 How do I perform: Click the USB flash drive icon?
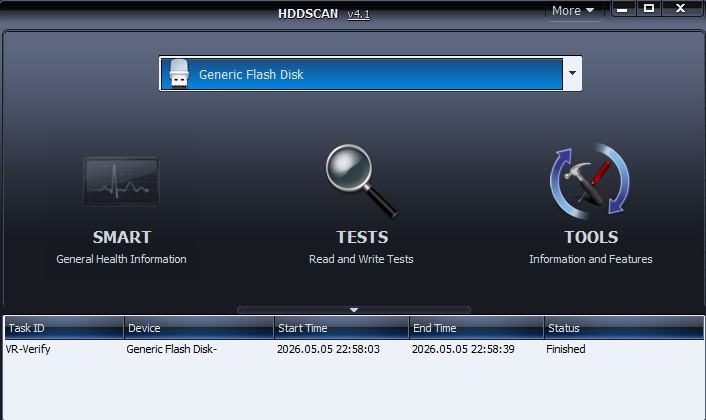point(179,74)
